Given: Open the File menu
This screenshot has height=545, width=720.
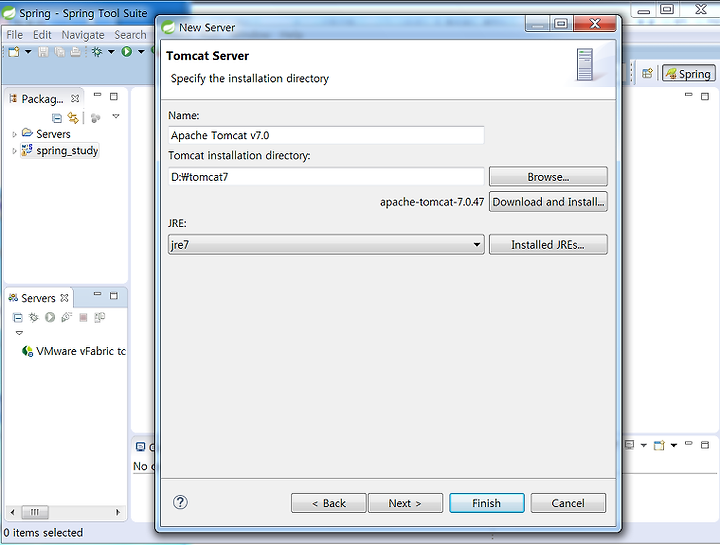Looking at the screenshot, I should point(14,35).
